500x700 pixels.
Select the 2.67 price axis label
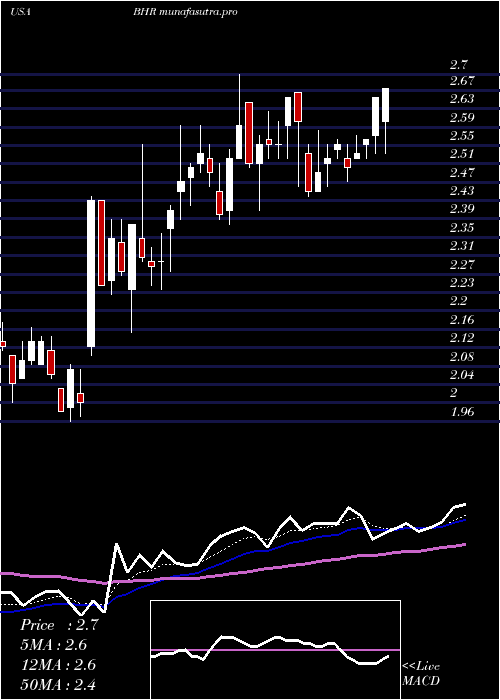click(462, 81)
